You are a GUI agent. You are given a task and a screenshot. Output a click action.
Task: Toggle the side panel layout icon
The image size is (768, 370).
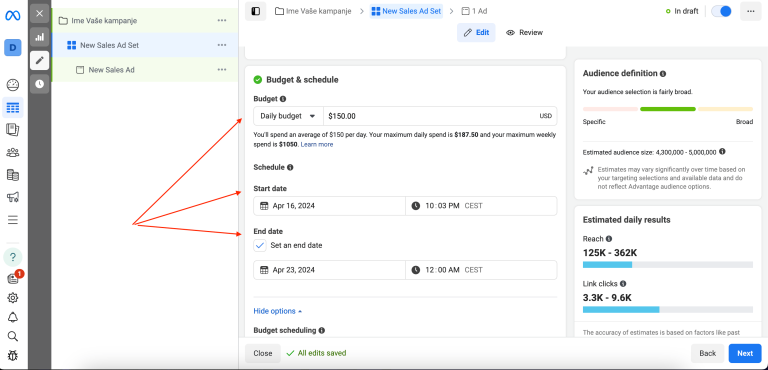pos(256,11)
